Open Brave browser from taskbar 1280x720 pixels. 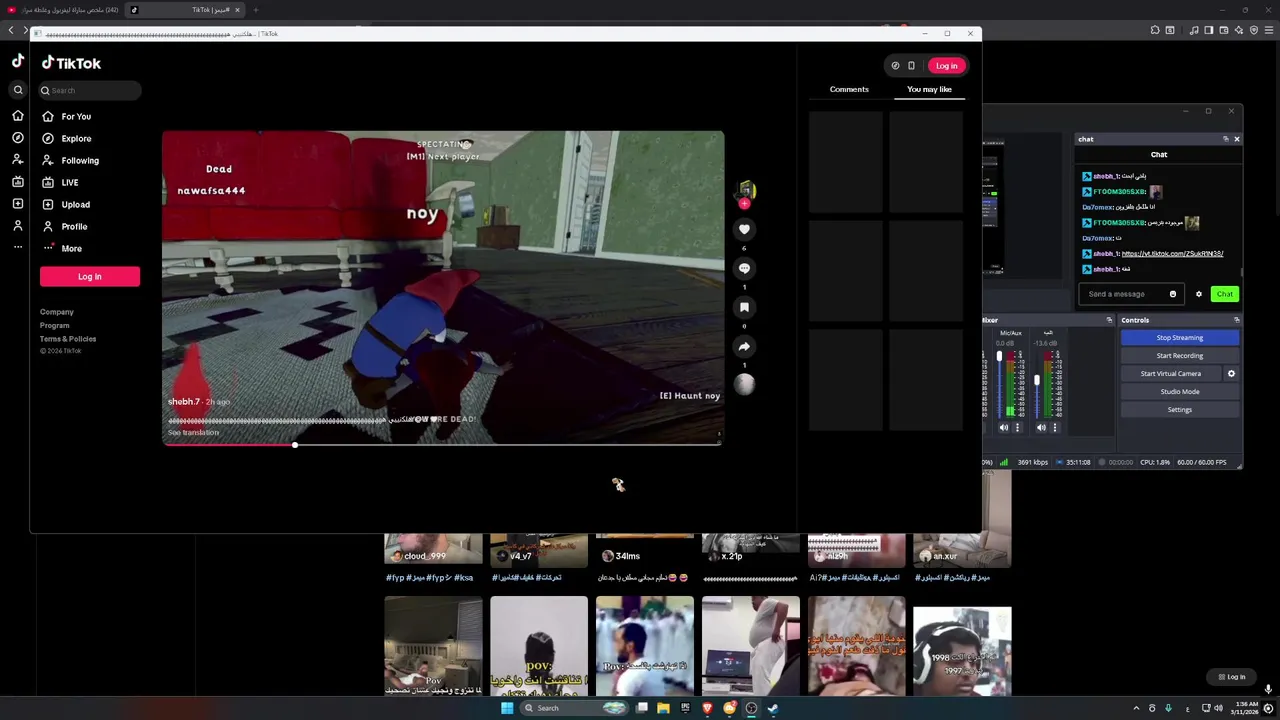pos(707,708)
